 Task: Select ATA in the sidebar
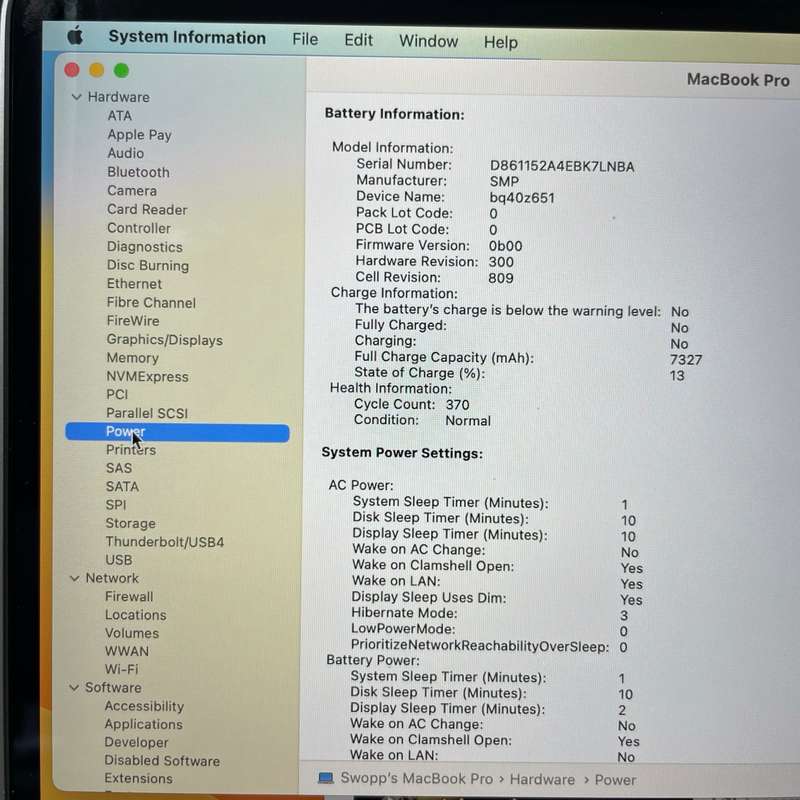tap(120, 116)
